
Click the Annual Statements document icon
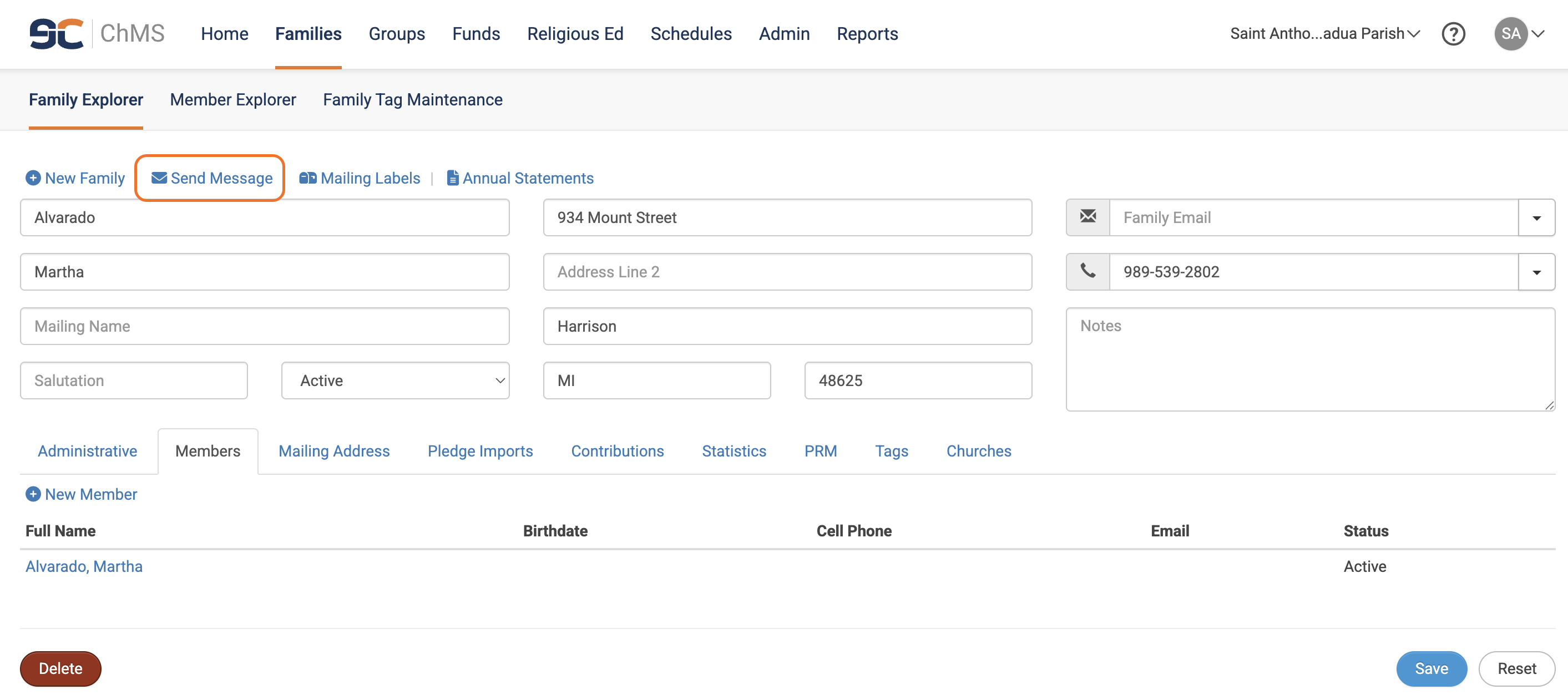coord(452,177)
